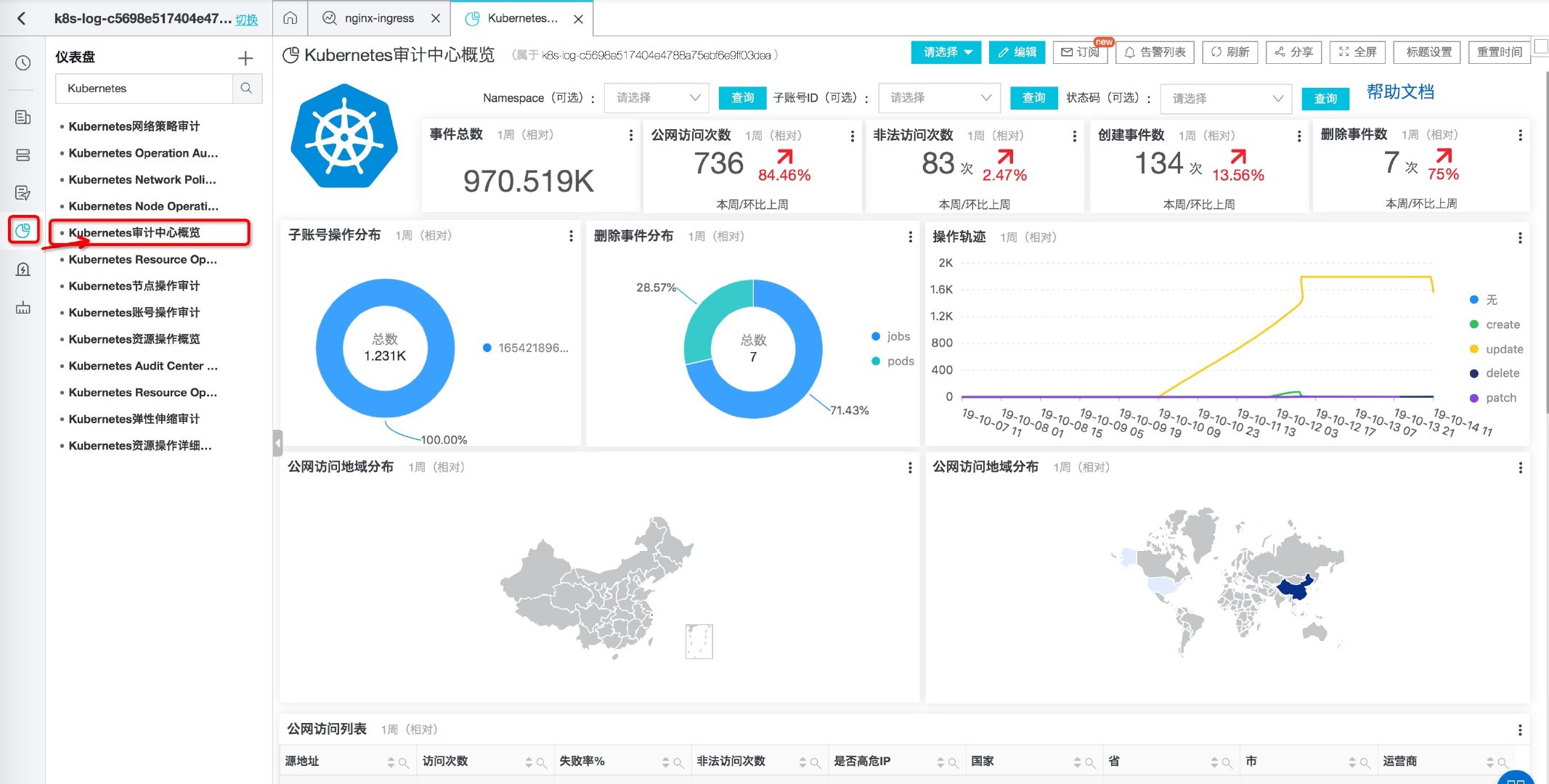This screenshot has height=784, width=1549.
Task: Open the 事件总数 card options menu
Action: coord(630,135)
